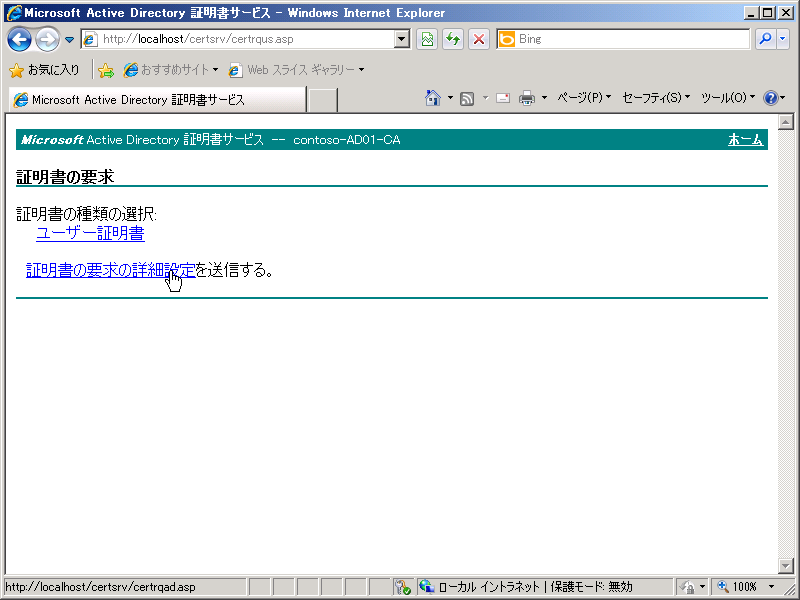Open the Web スライス ギャラリー item
The image size is (800, 600).
[x=296, y=70]
